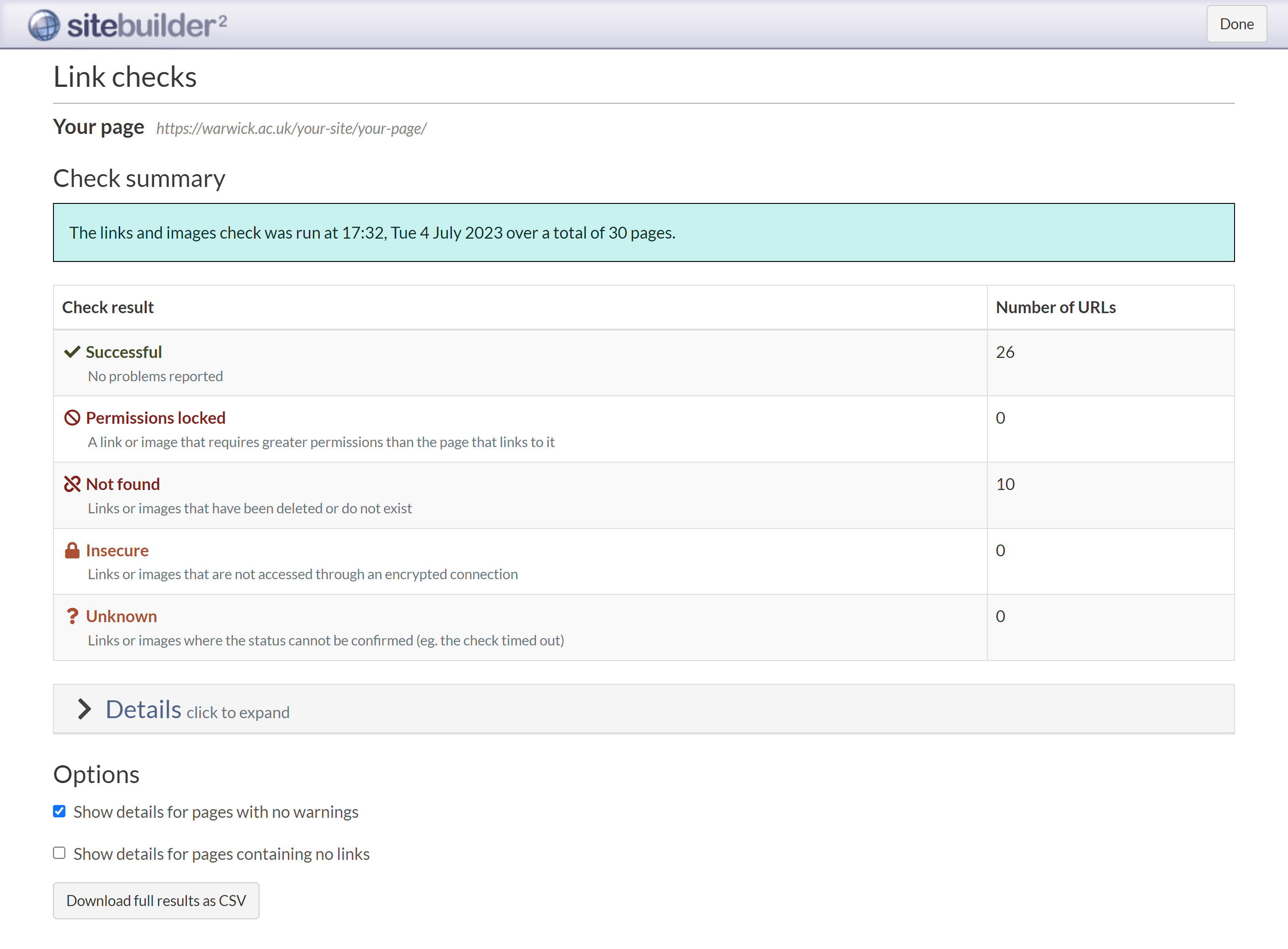Uncheck Show details for pages with no warnings

(x=59, y=811)
